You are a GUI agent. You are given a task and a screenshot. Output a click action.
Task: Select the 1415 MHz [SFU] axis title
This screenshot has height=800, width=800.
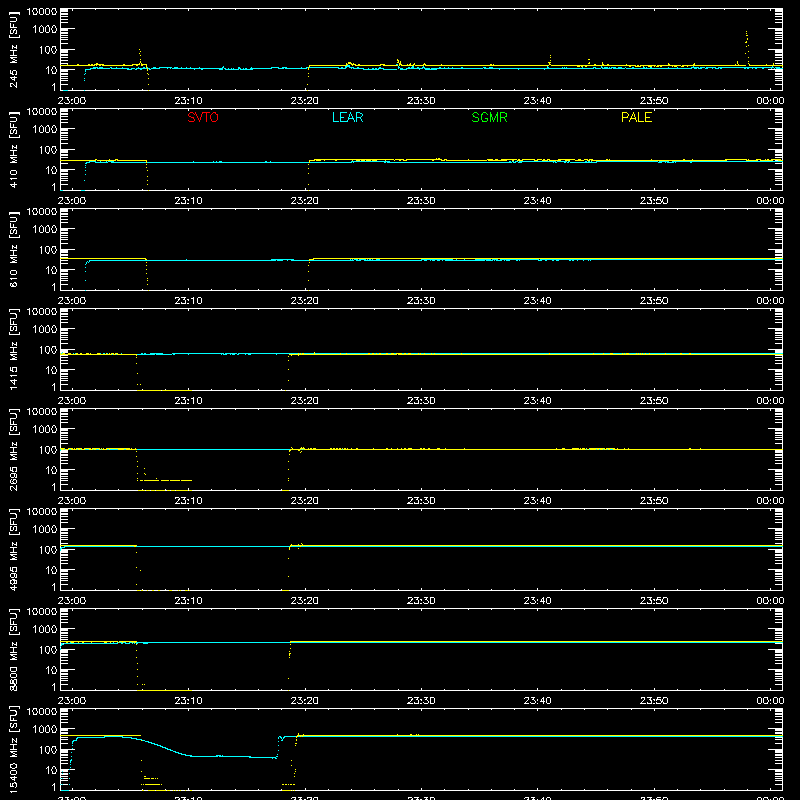coord(14,349)
